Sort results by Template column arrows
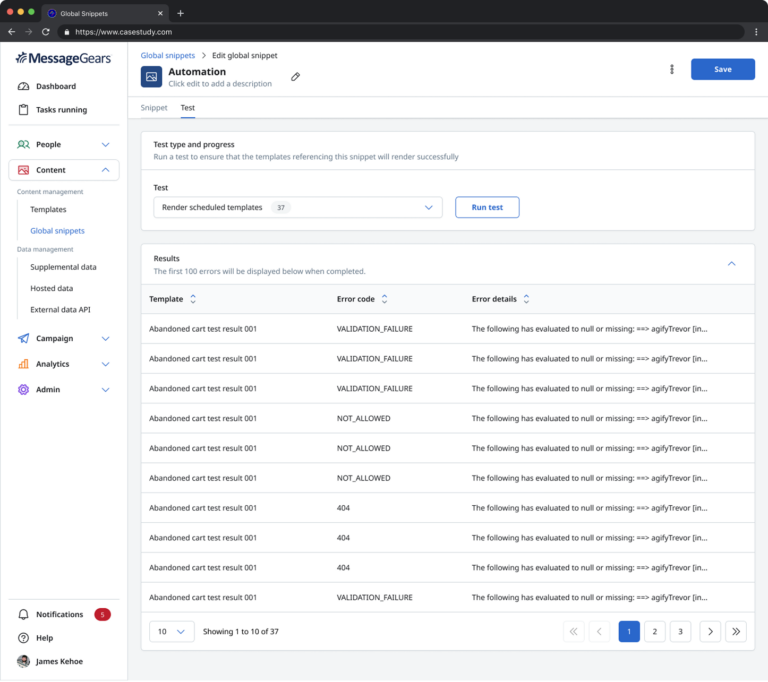 [193, 299]
